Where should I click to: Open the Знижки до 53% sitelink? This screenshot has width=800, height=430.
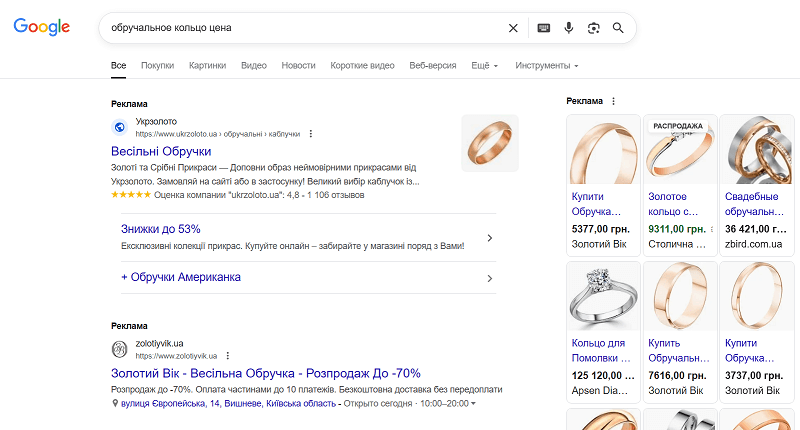[x=161, y=229]
